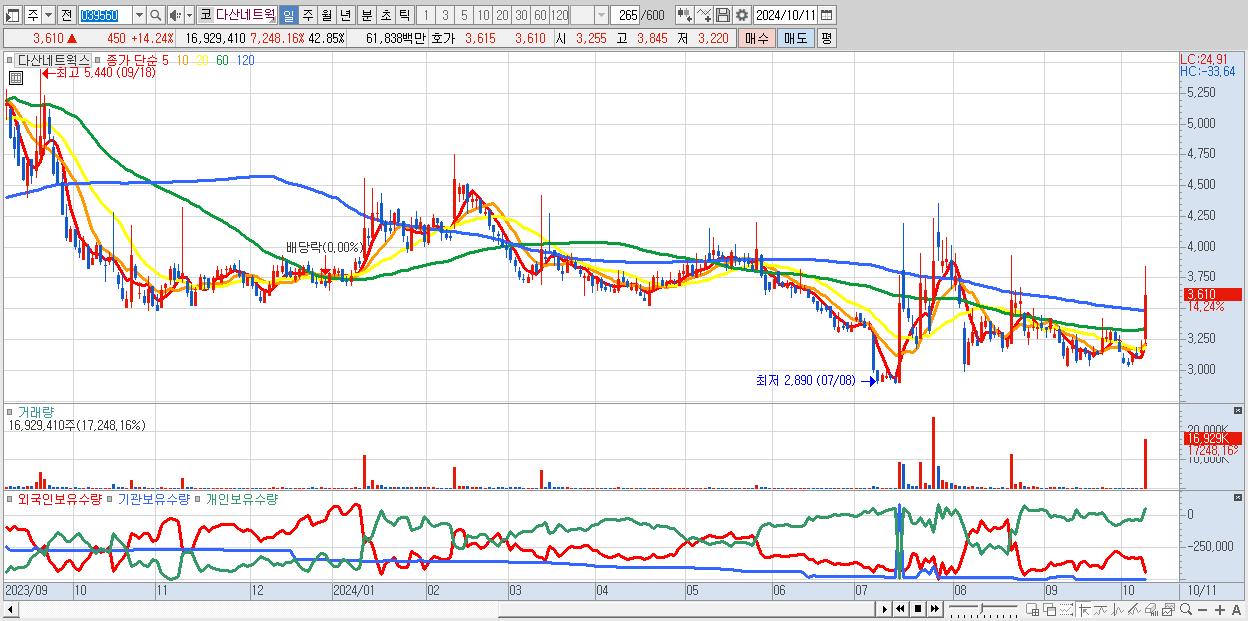Click the indicator add icon beside 600

[684, 15]
